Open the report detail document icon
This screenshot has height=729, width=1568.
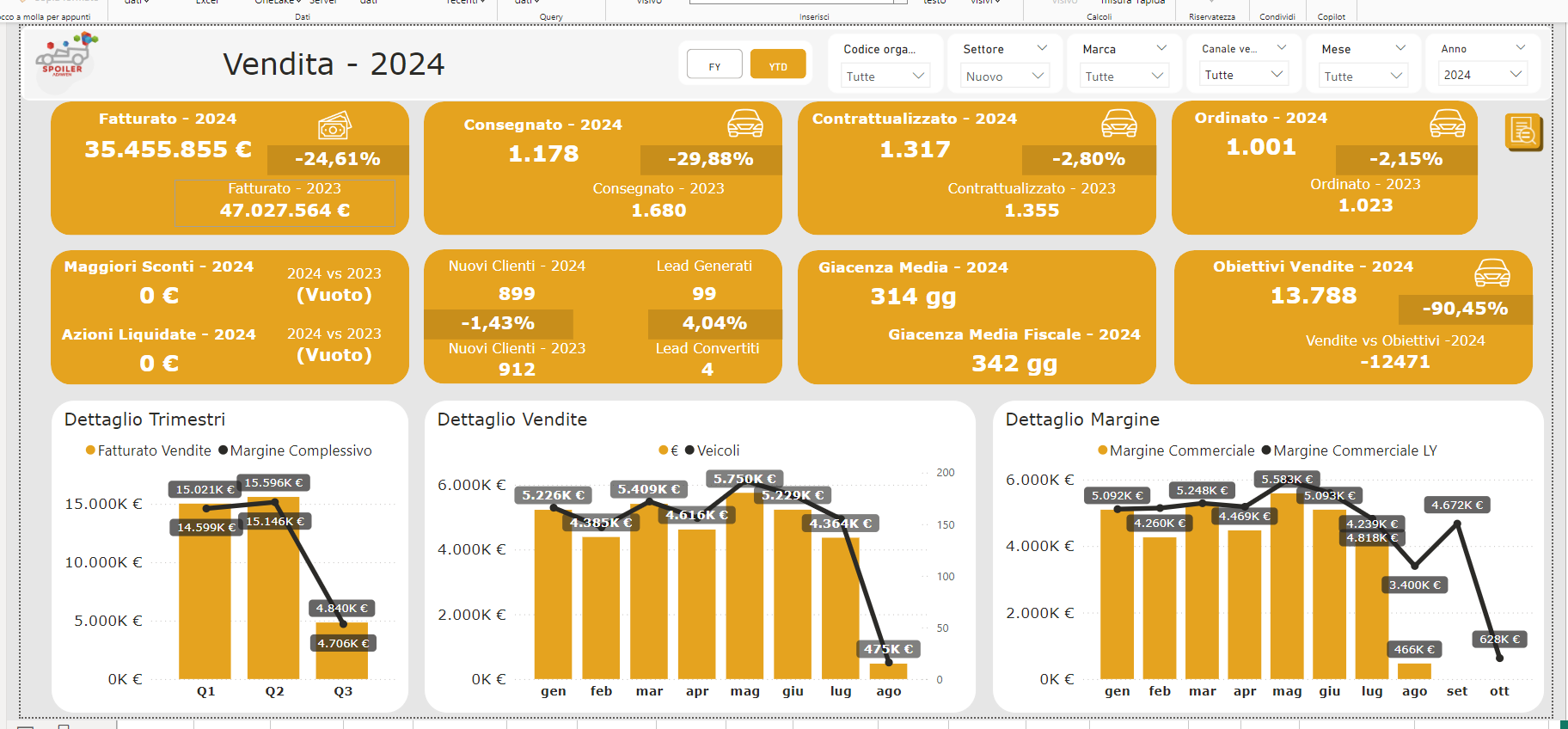click(x=1523, y=132)
